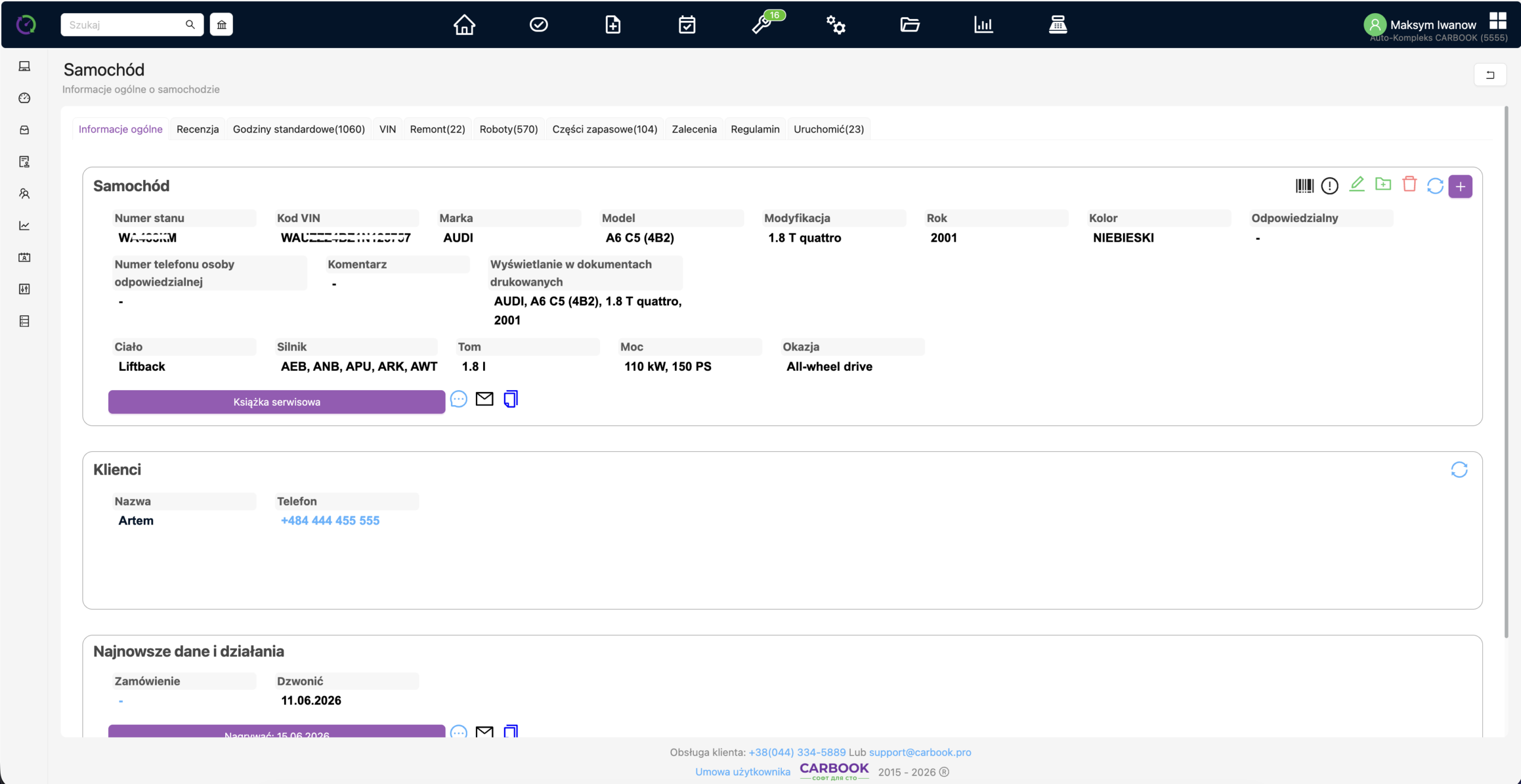Click the green pencil edit icon
Image resolution: width=1521 pixels, height=784 pixels.
click(x=1357, y=185)
